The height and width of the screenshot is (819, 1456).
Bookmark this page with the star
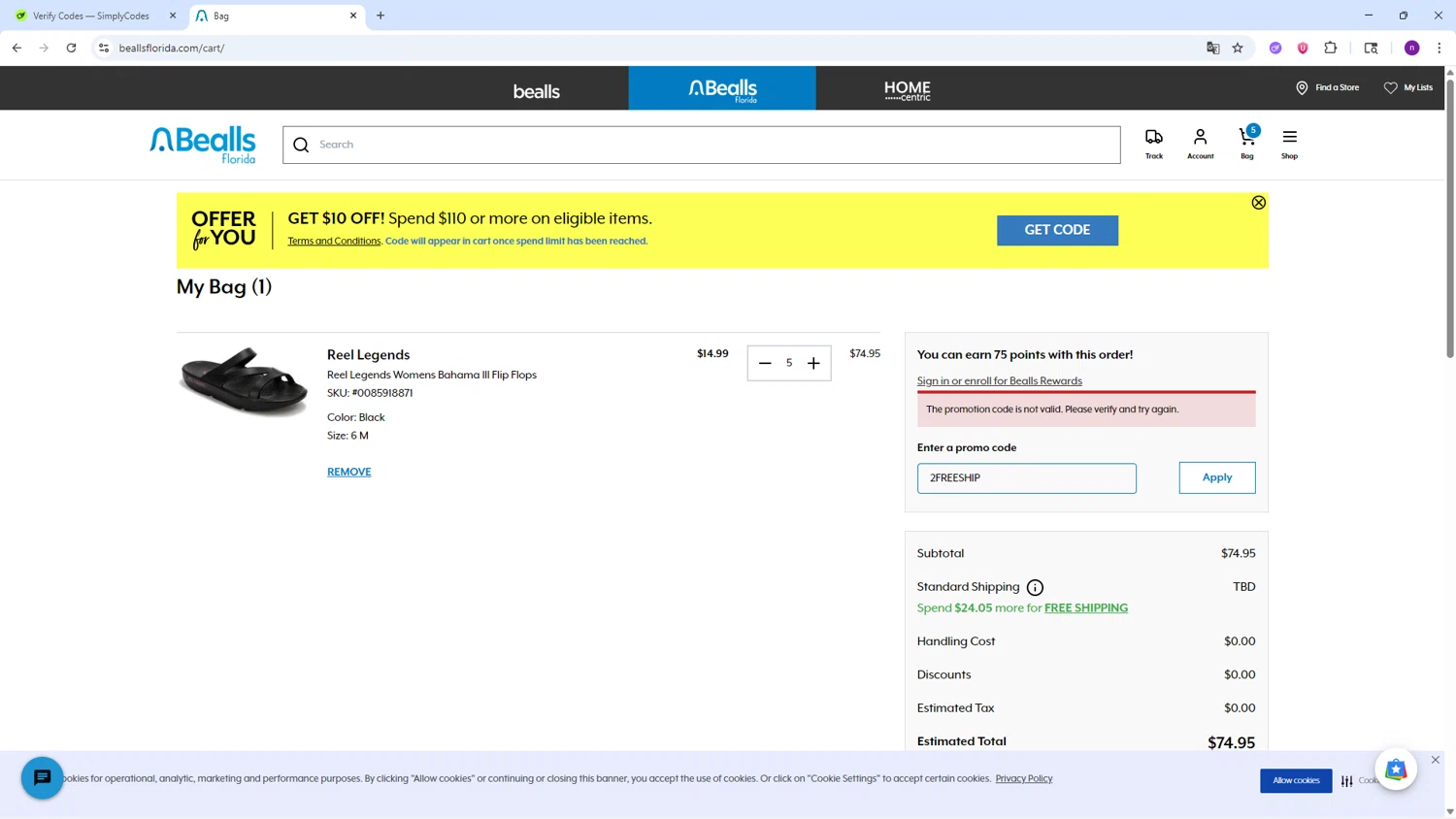click(x=1238, y=48)
